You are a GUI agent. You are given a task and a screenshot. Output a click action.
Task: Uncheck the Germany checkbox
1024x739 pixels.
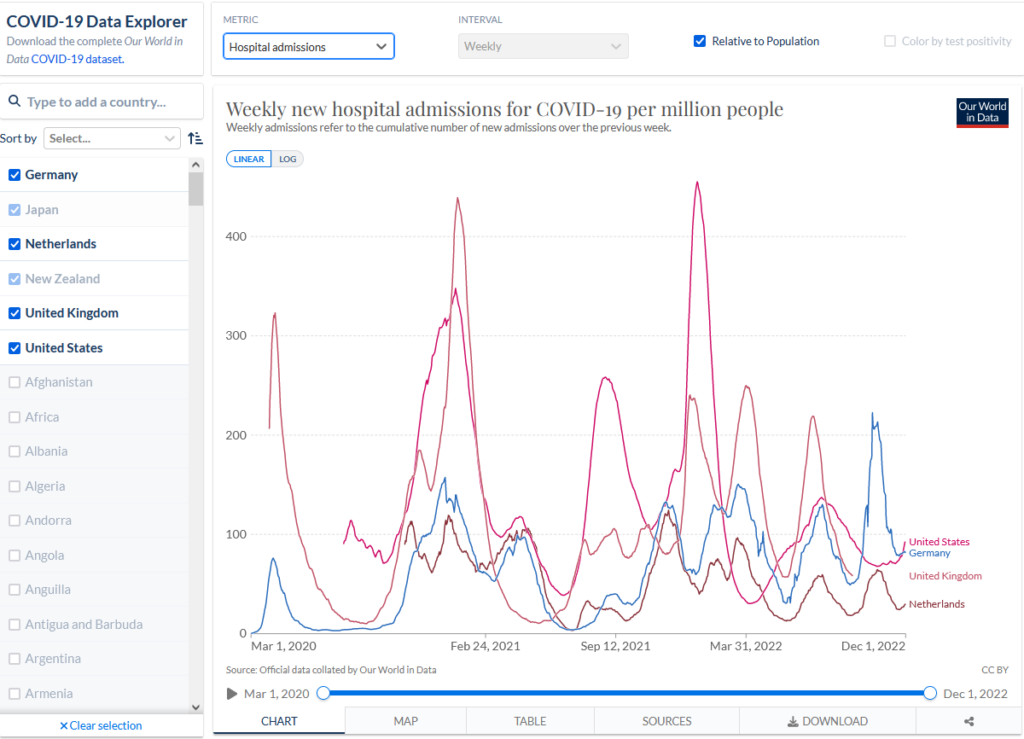[15, 175]
